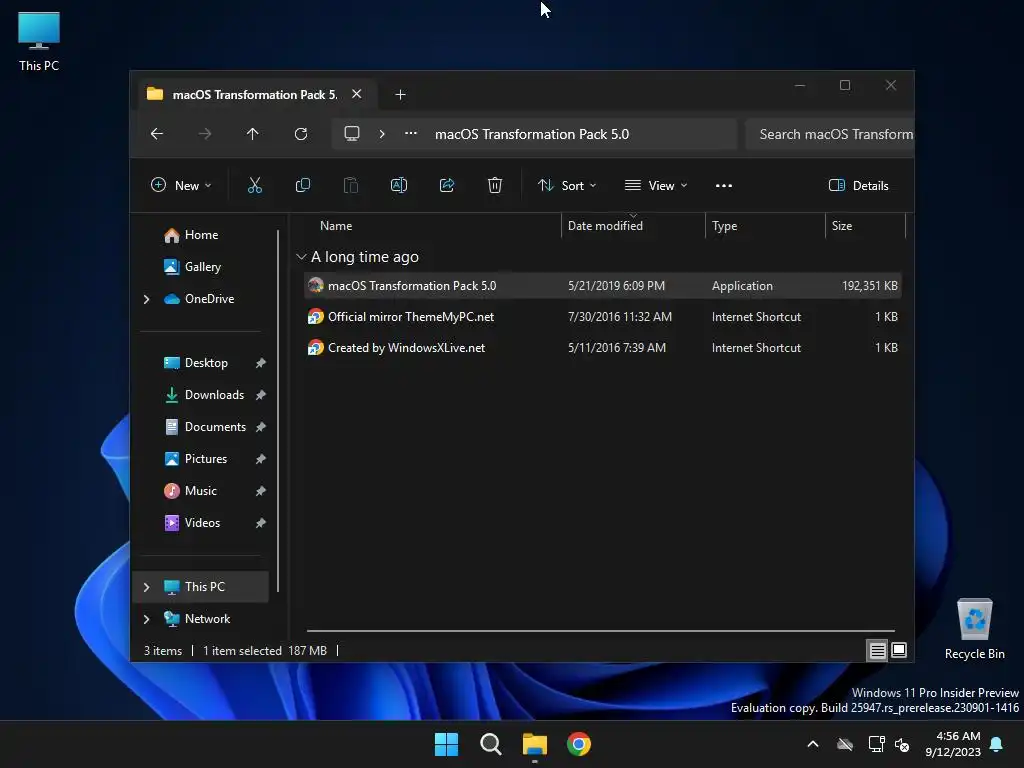Show hidden system tray icons

(x=813, y=744)
